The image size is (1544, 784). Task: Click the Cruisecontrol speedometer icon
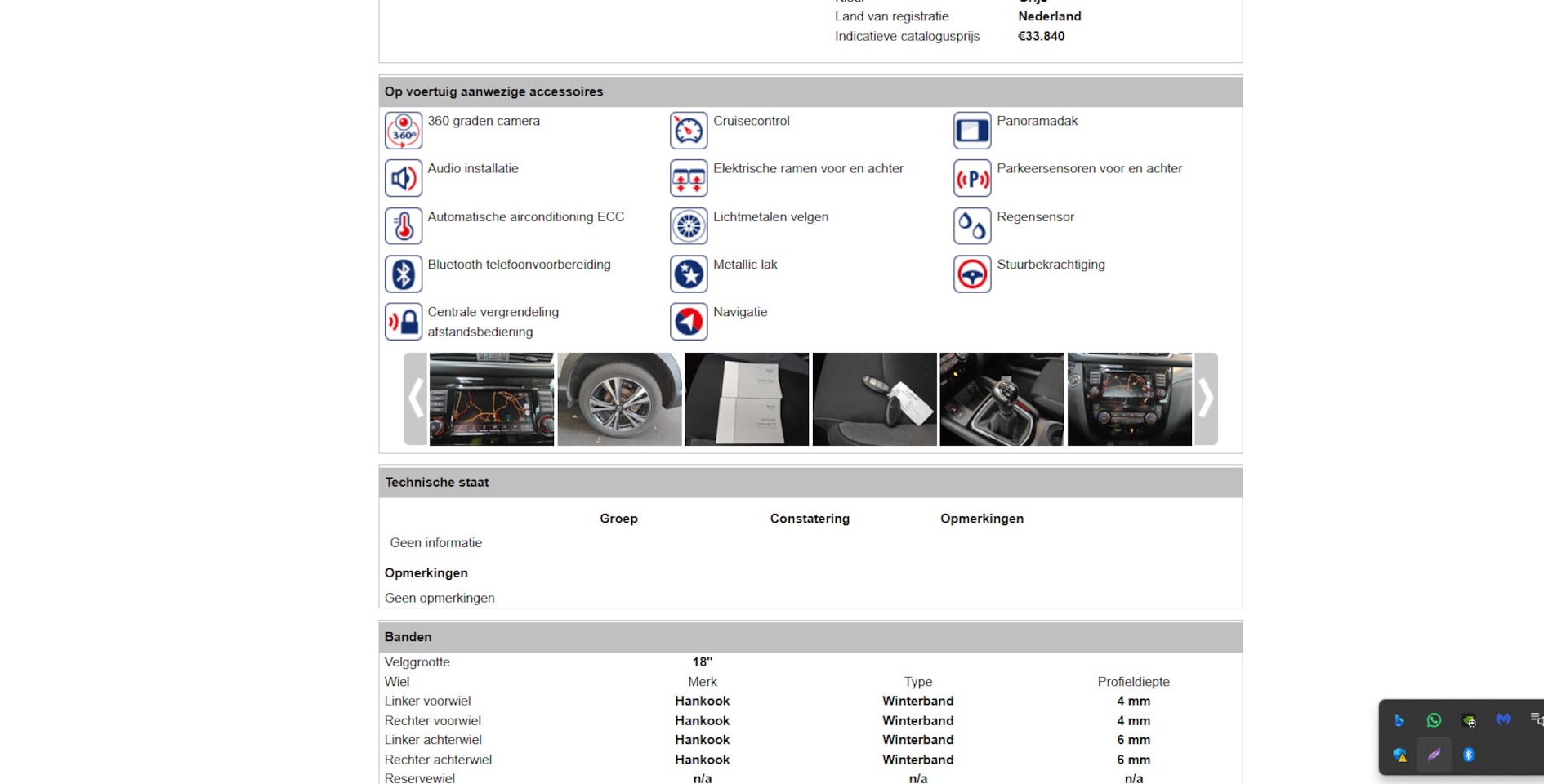click(688, 131)
